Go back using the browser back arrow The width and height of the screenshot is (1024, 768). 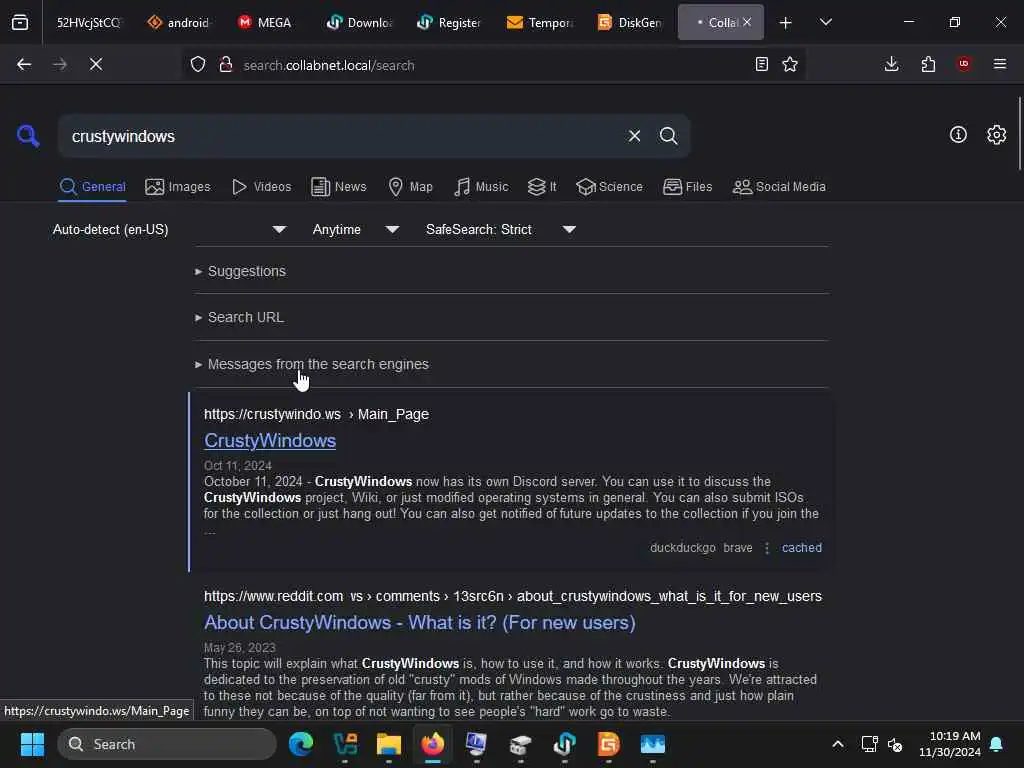[24, 64]
